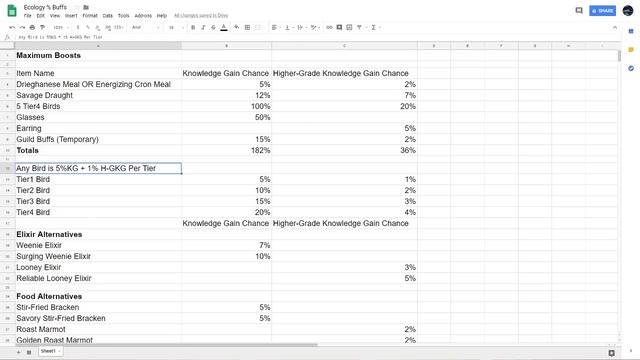Viewport: 640px width, 360px height.
Task: Open the Data menu
Action: [x=108, y=16]
